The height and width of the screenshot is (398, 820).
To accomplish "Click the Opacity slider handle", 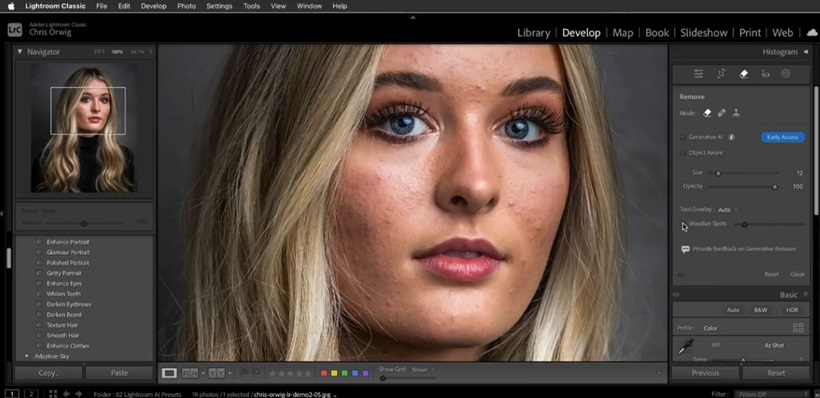I will click(x=775, y=187).
